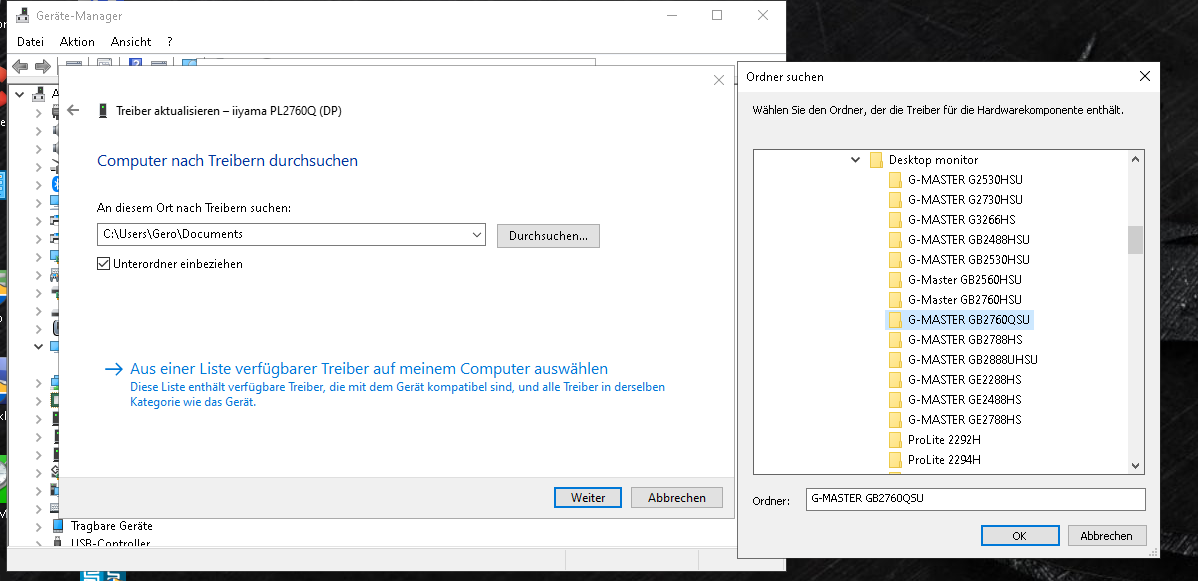Click the Ordner text field
The height and width of the screenshot is (581, 1198).
(x=976, y=499)
